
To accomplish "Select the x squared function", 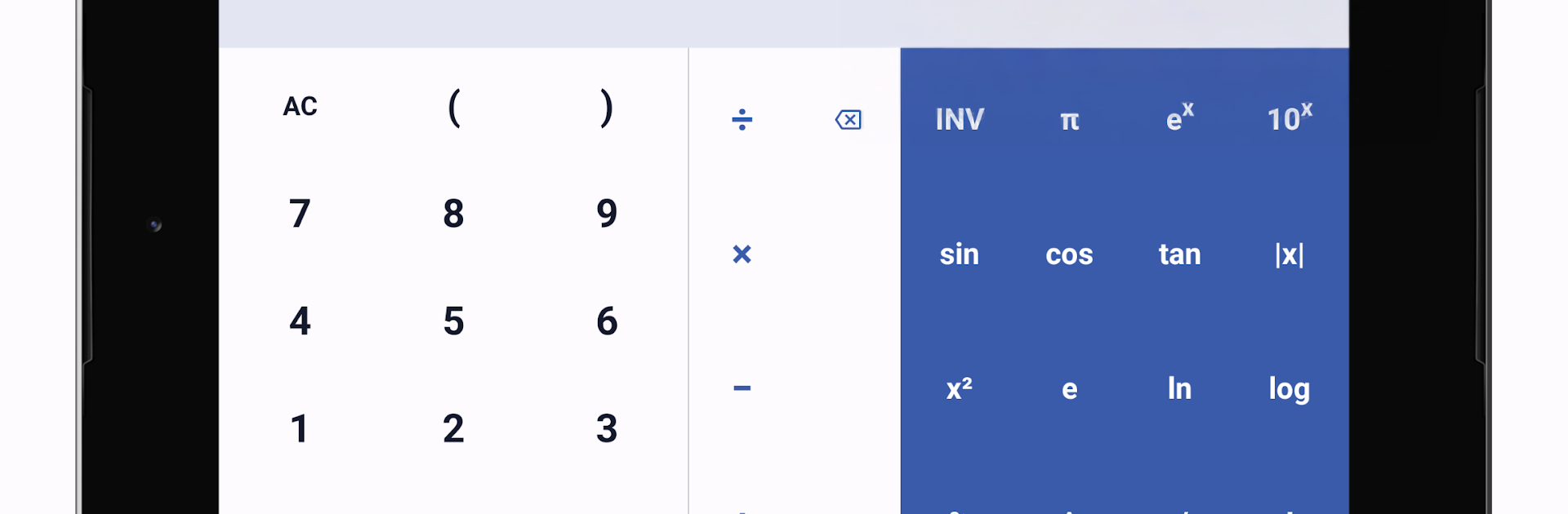I will click(x=959, y=388).
